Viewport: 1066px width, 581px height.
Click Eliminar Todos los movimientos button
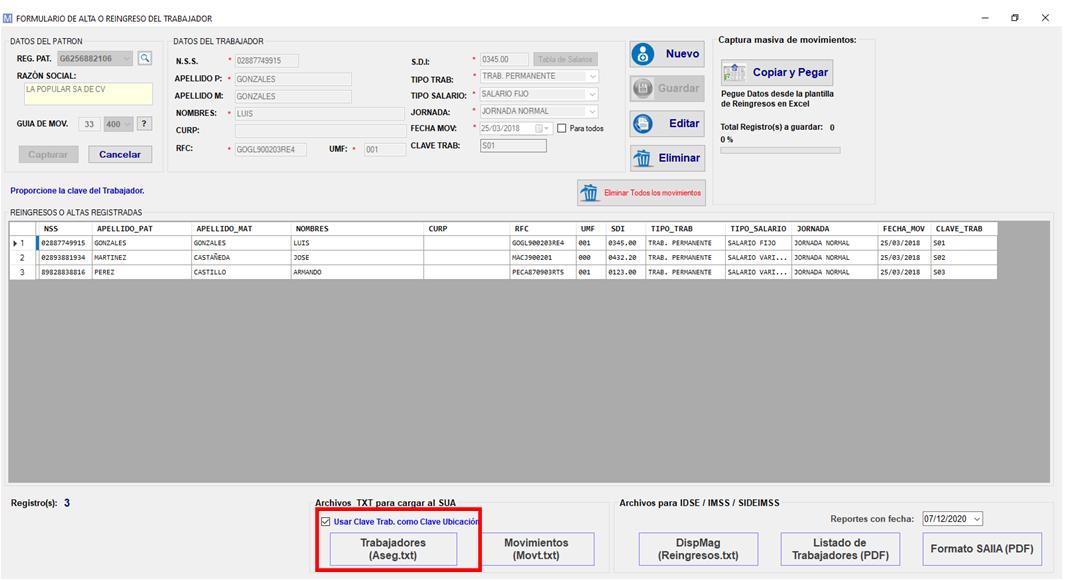[x=641, y=193]
